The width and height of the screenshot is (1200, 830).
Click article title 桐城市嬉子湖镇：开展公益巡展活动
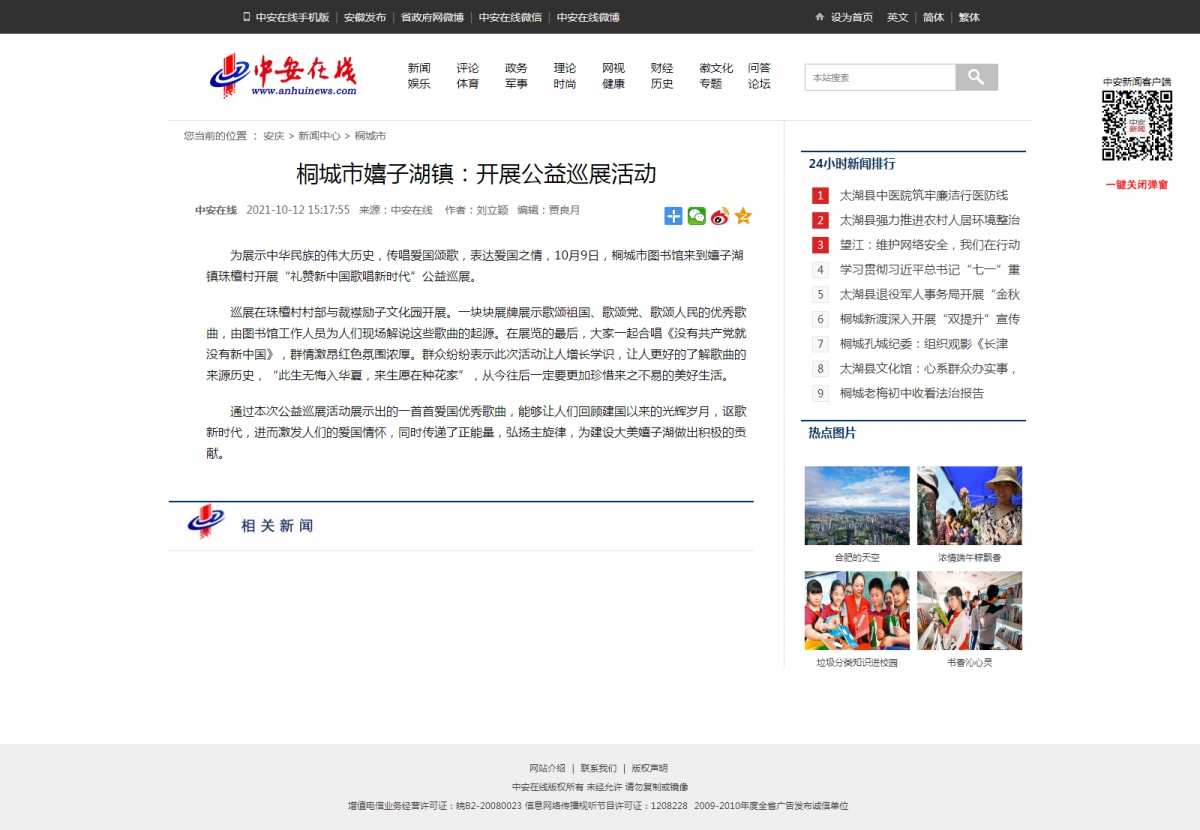[476, 174]
